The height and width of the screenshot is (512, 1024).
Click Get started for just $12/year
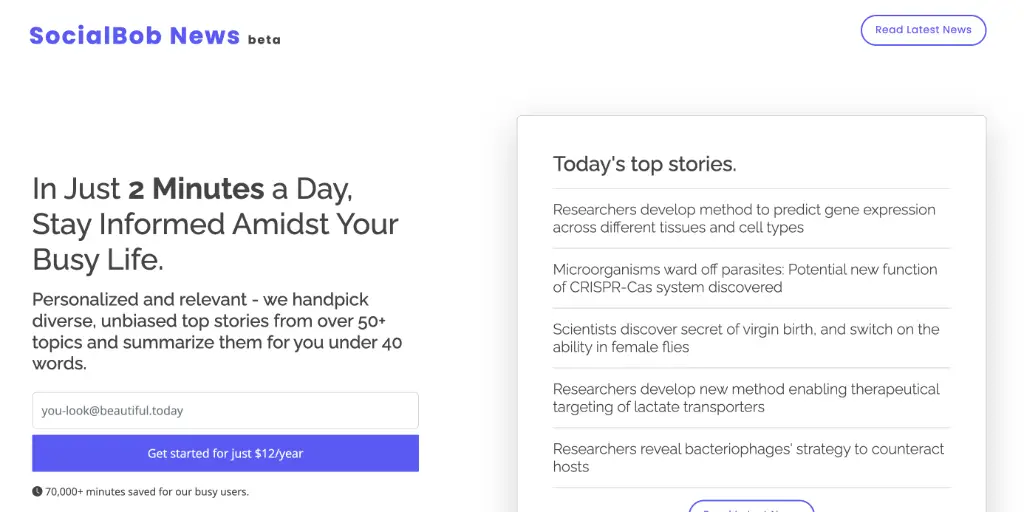point(225,453)
